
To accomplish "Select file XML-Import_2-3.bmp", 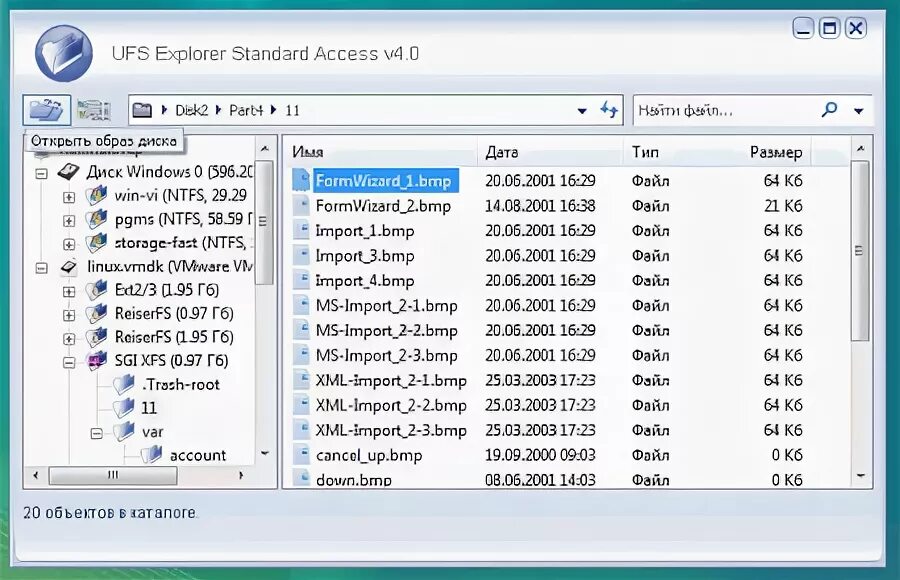I will click(391, 430).
